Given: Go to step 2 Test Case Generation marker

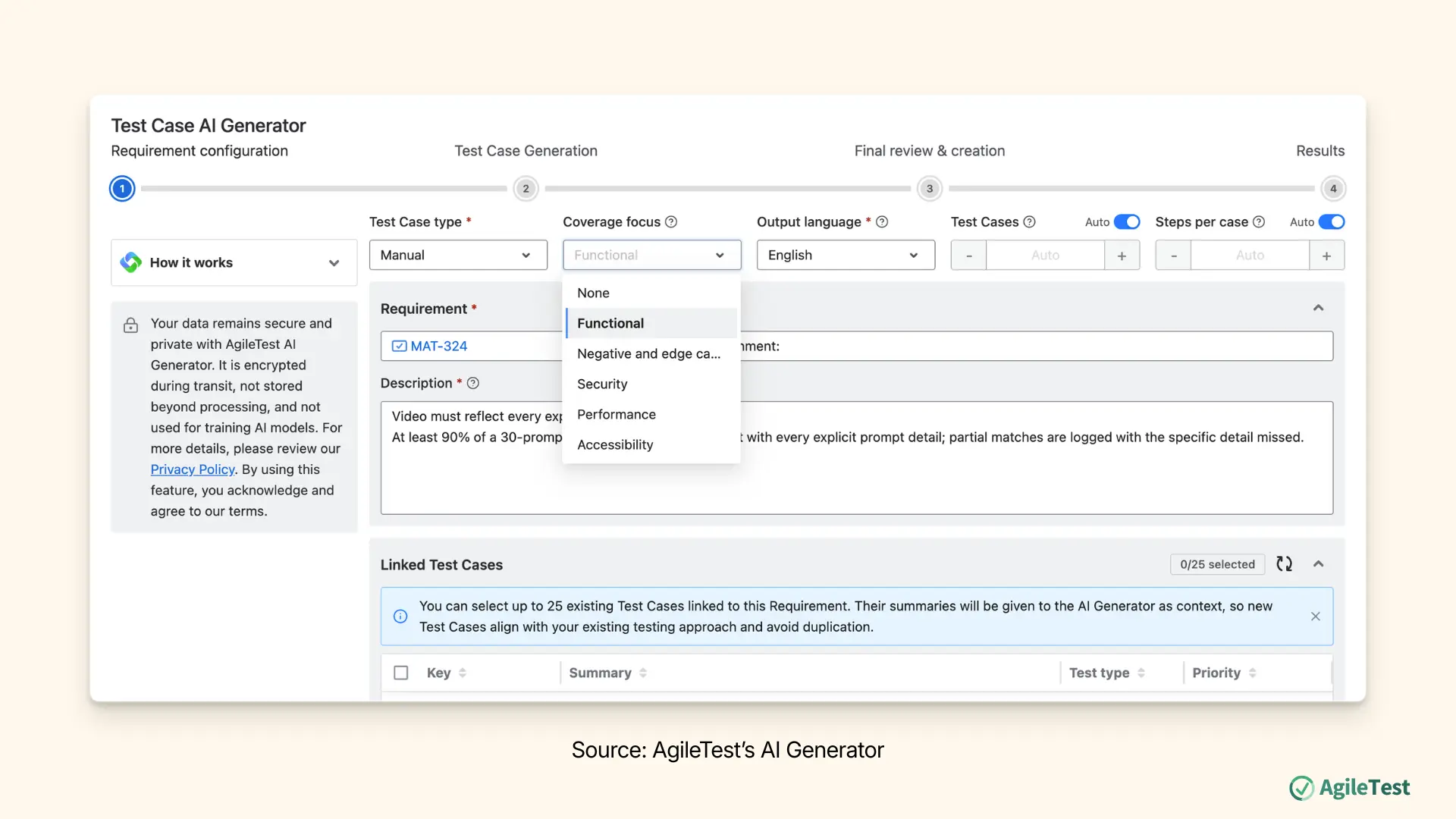Looking at the screenshot, I should coord(526,188).
